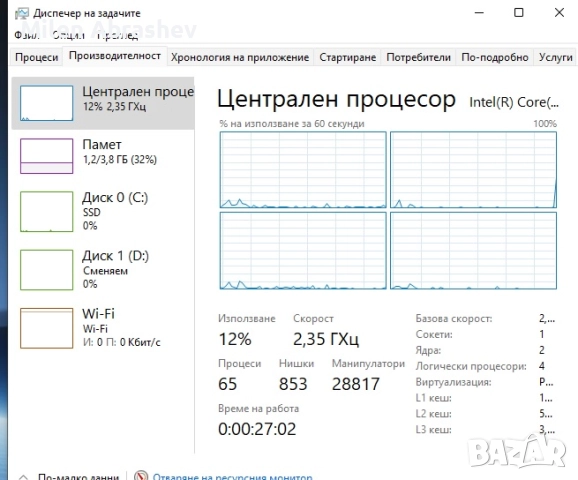Click the handles count 28817
This screenshot has width=578, height=480.
click(356, 384)
